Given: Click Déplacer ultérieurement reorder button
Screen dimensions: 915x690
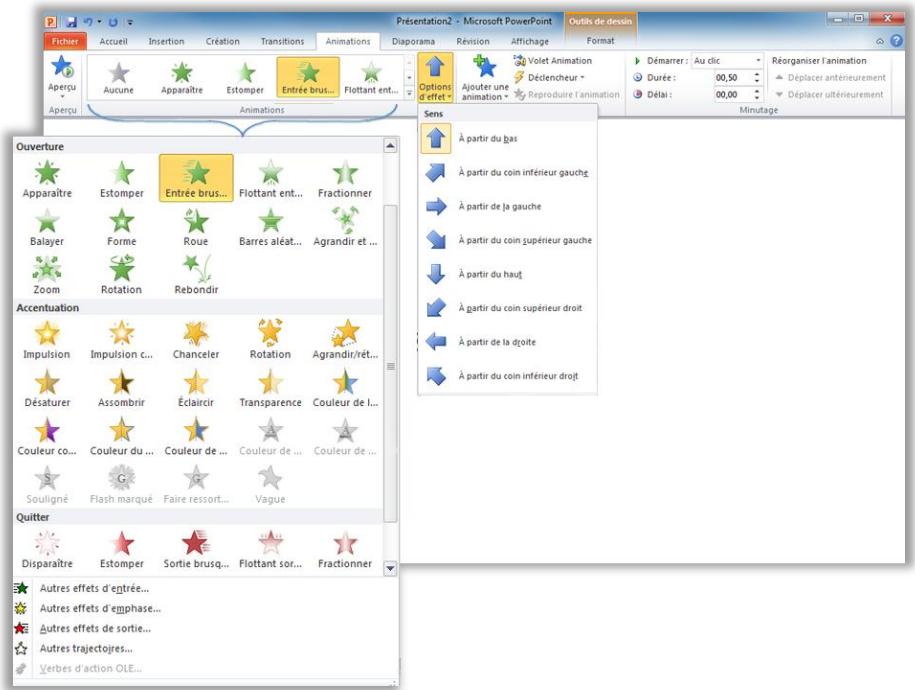Looking at the screenshot, I should [x=829, y=95].
